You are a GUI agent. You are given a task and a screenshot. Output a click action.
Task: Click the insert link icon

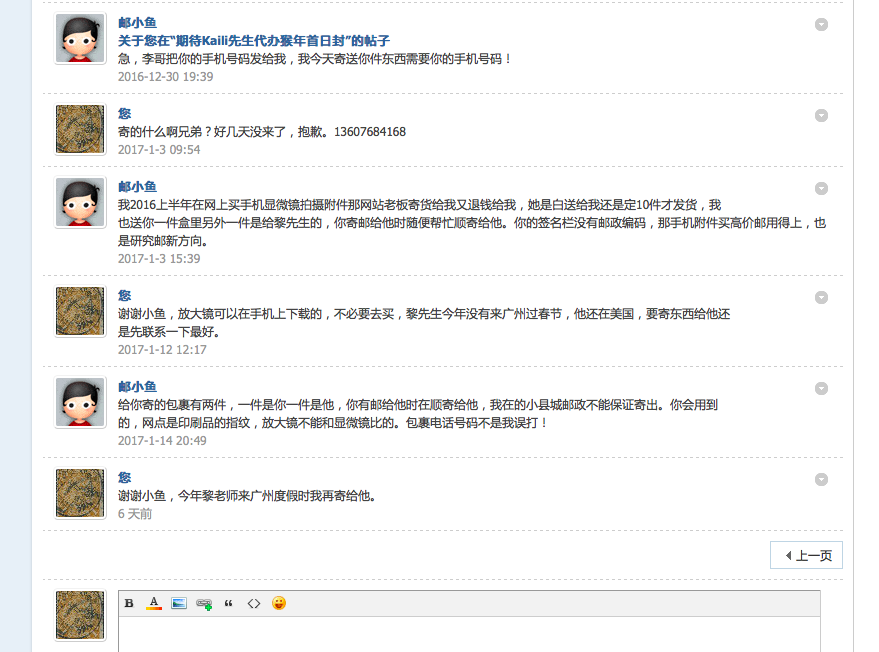(204, 603)
